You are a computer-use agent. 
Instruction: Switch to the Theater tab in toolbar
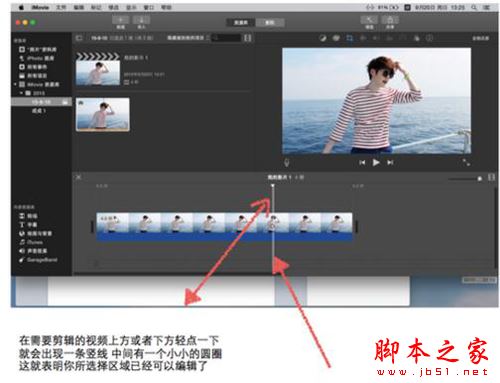pos(269,23)
